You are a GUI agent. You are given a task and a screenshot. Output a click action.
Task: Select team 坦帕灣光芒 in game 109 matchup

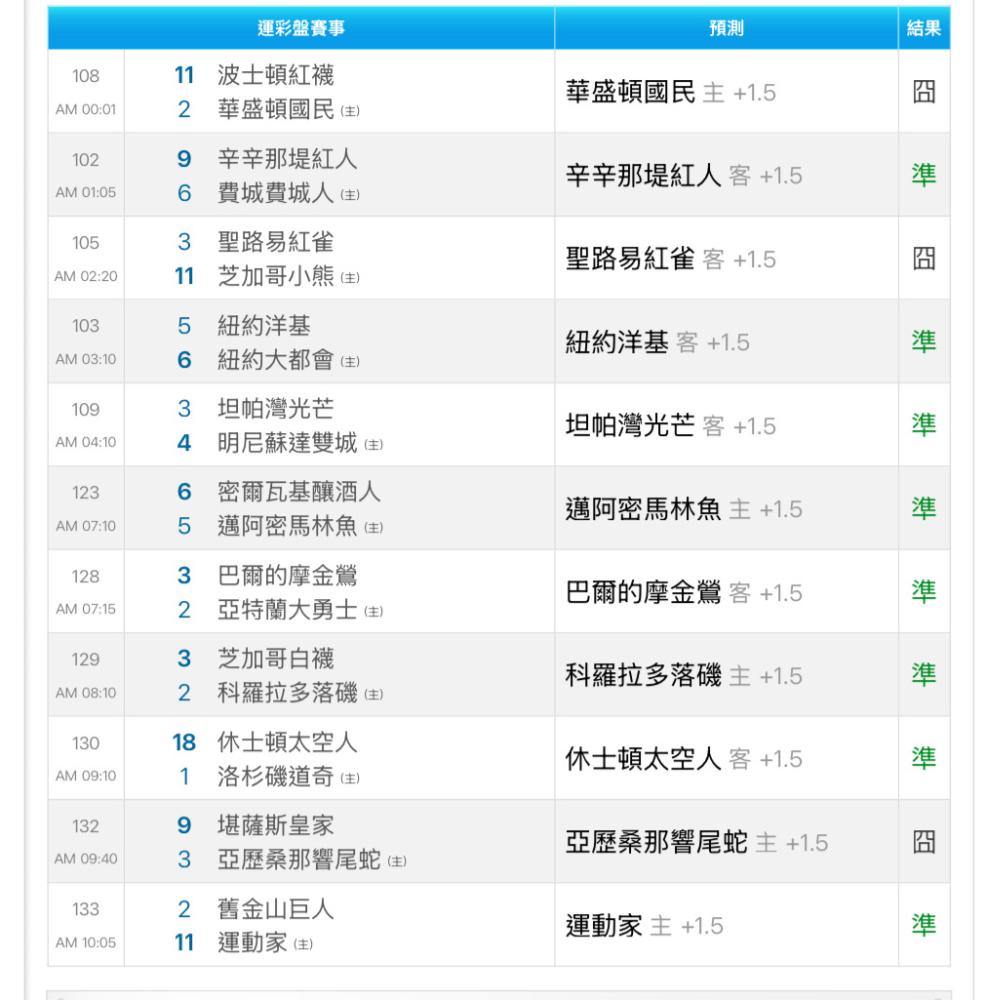[276, 409]
